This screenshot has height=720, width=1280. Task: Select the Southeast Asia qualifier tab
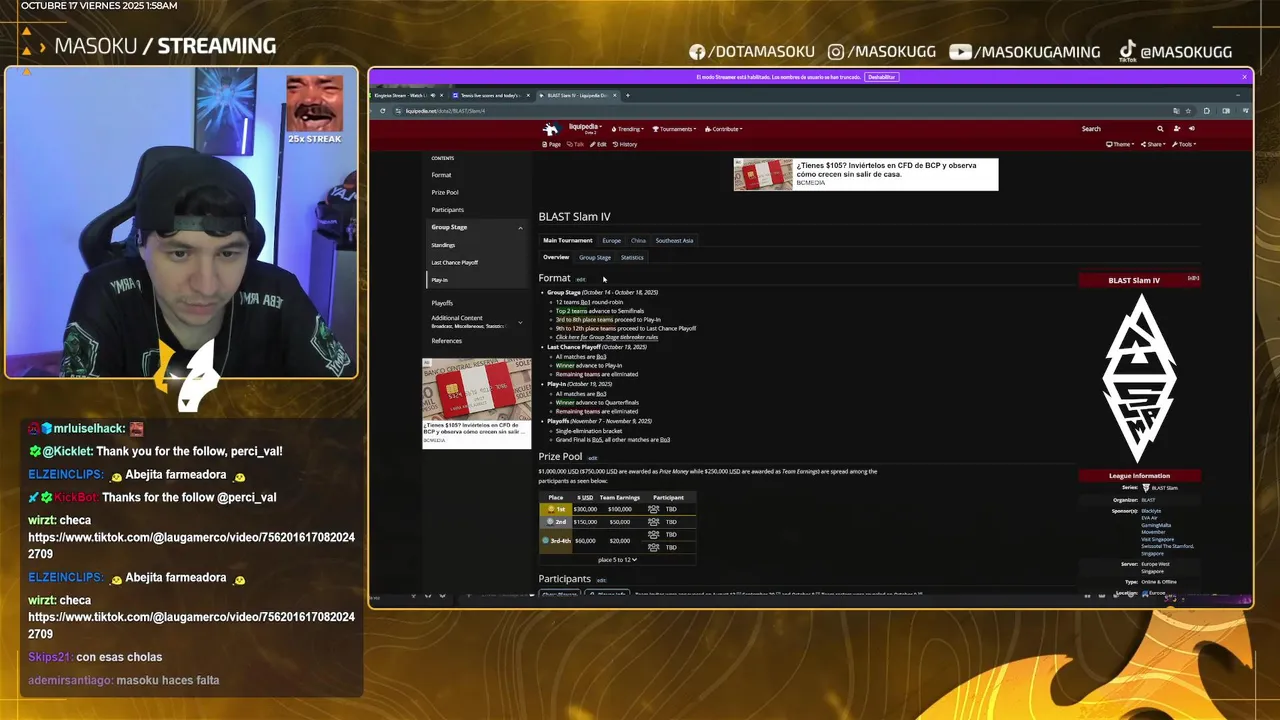click(x=674, y=240)
